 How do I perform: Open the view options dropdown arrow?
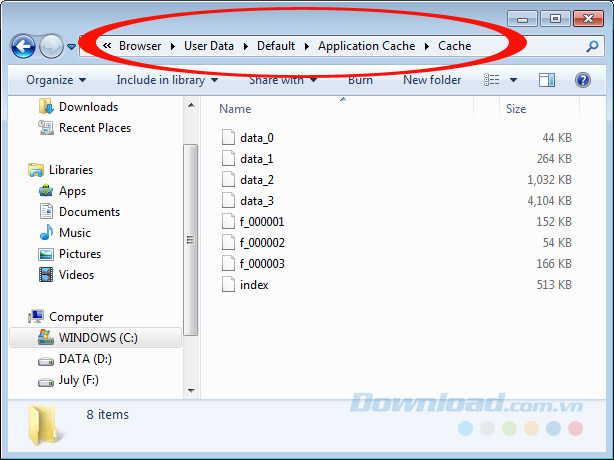pos(513,80)
